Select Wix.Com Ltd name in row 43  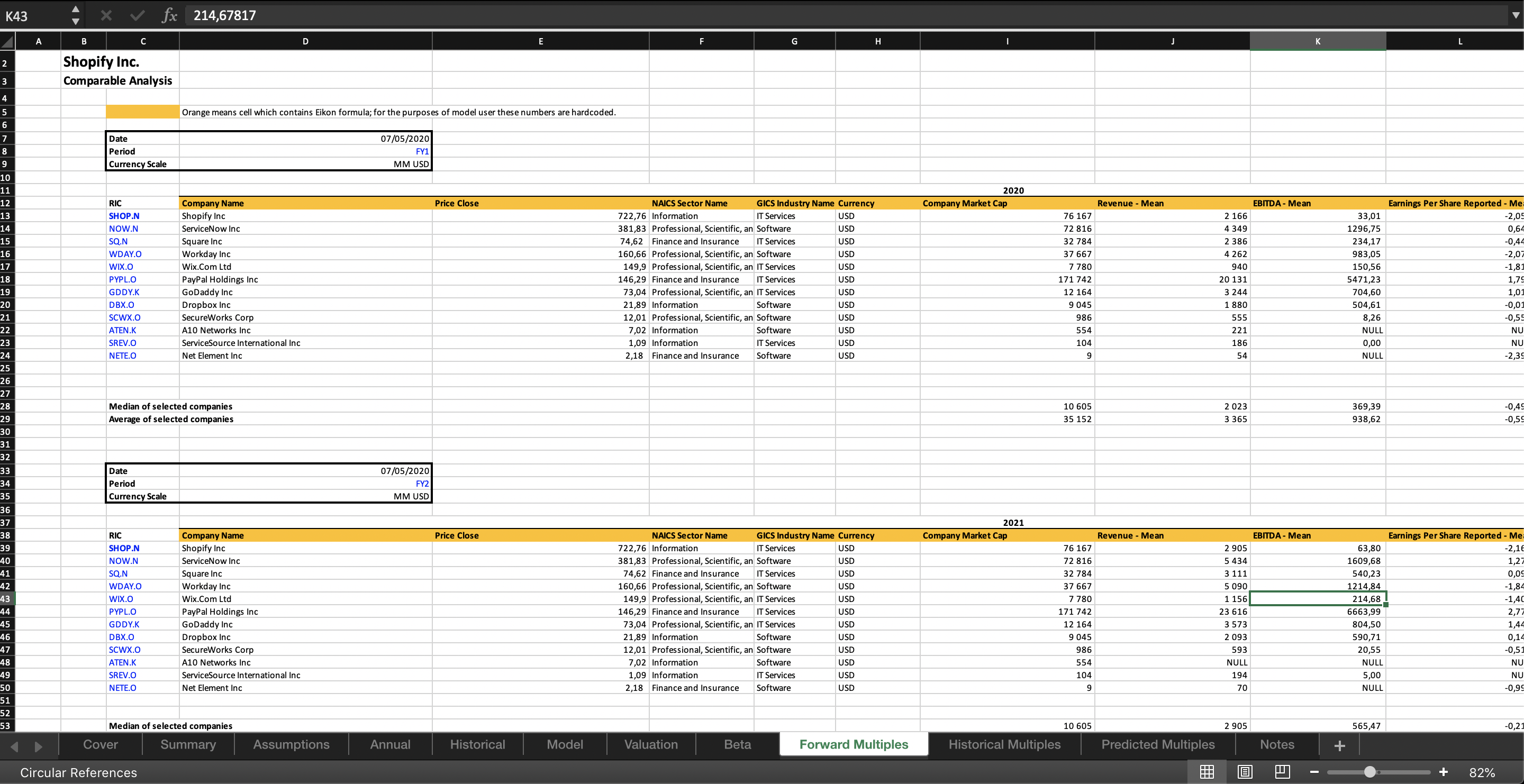tap(305, 599)
